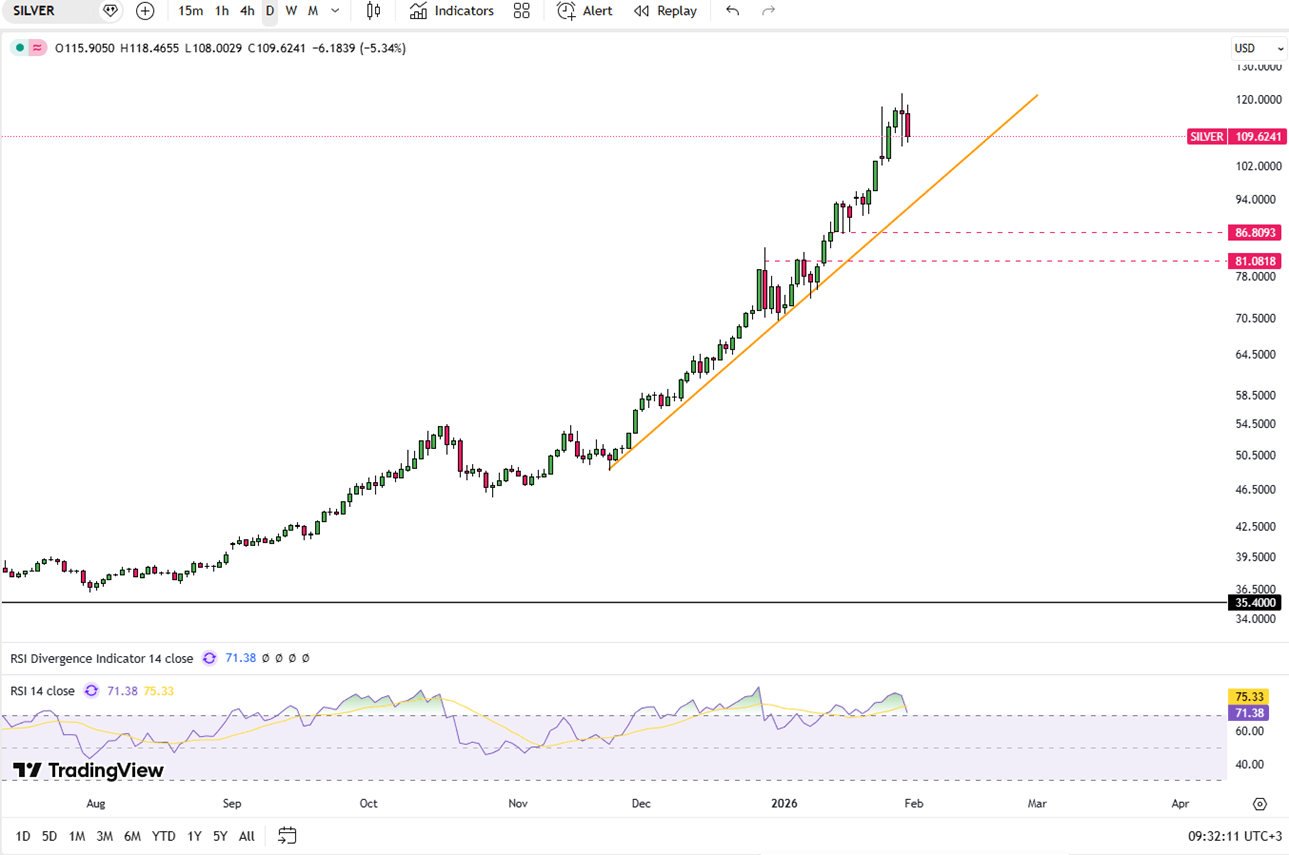
Task: Open the candlestick chart style selector
Action: 374,11
